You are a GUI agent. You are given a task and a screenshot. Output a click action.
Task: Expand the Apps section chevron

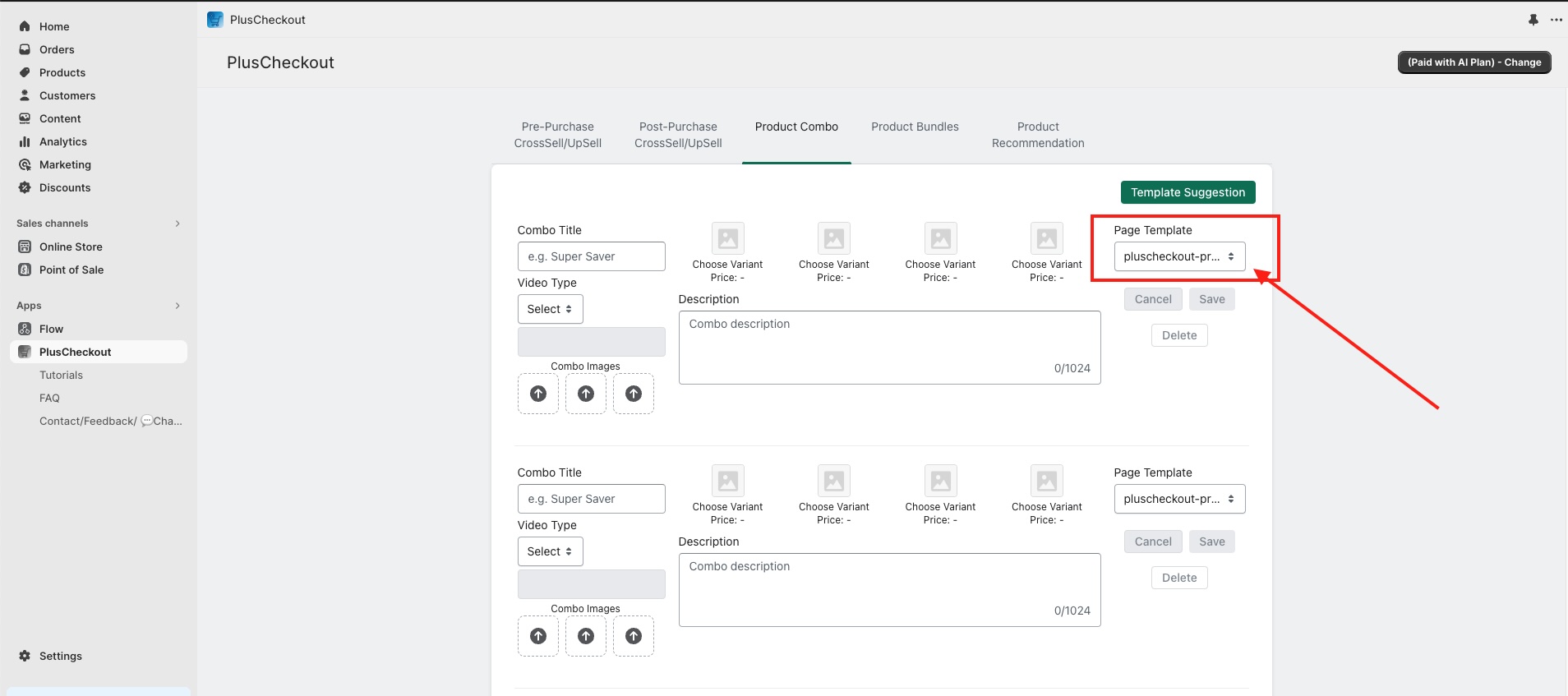tap(178, 306)
